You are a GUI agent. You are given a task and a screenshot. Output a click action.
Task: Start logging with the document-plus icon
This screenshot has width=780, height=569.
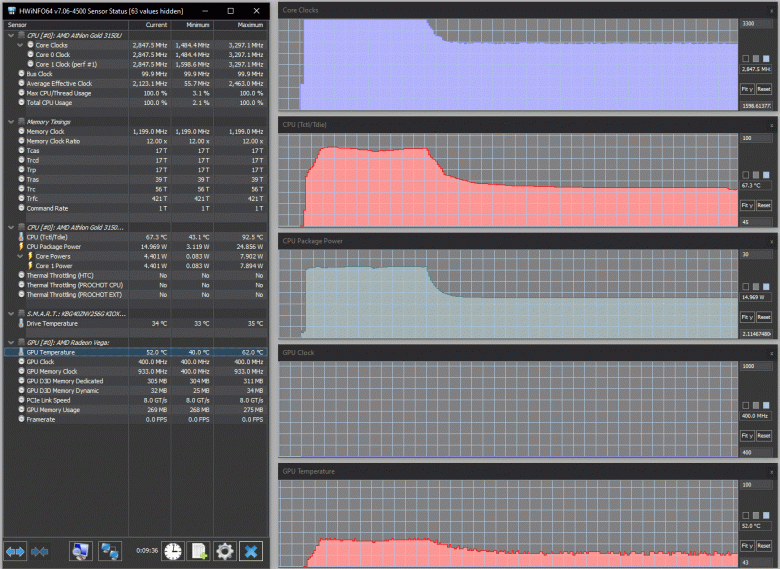[199, 551]
